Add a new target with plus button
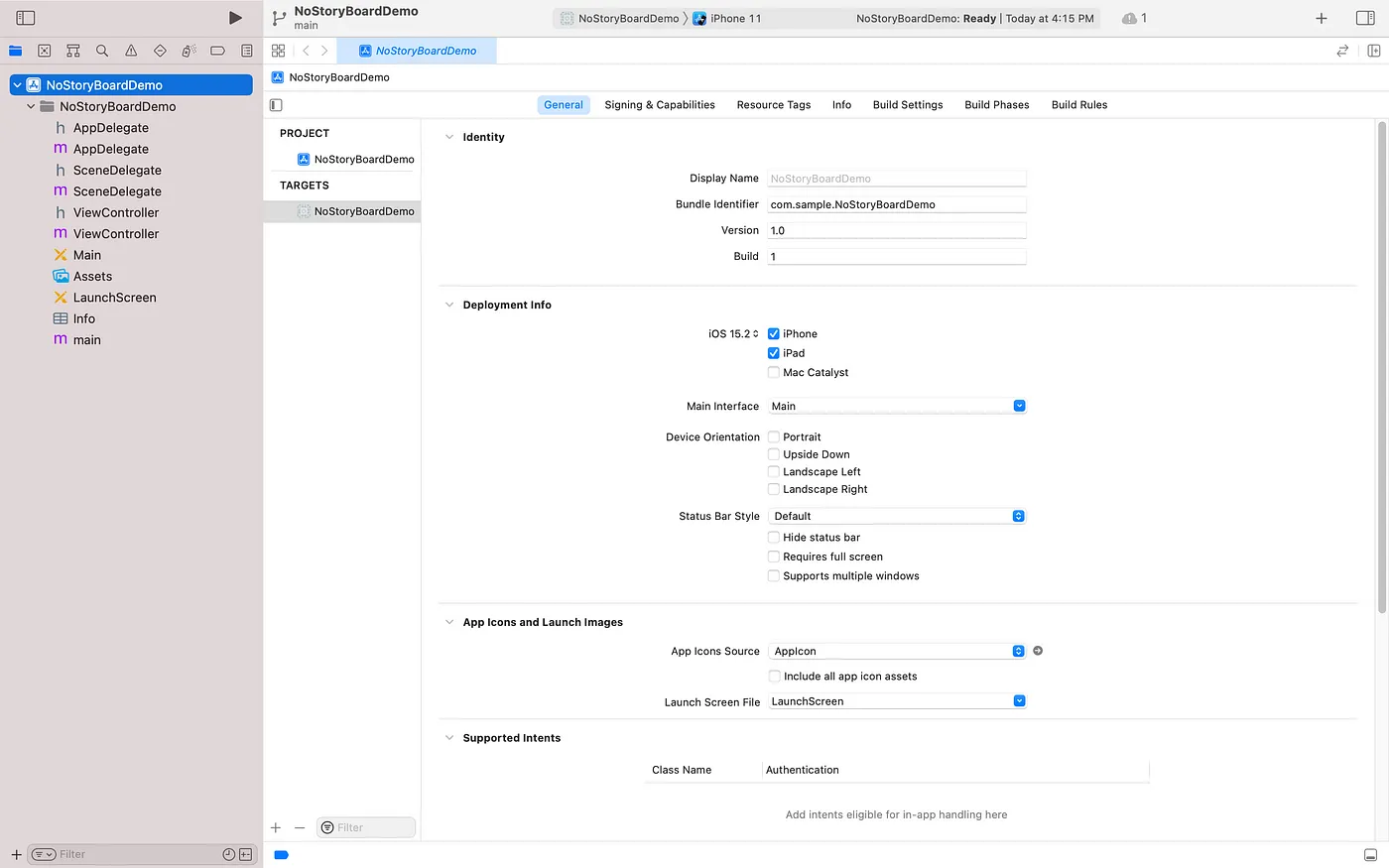1389x868 pixels. click(276, 827)
